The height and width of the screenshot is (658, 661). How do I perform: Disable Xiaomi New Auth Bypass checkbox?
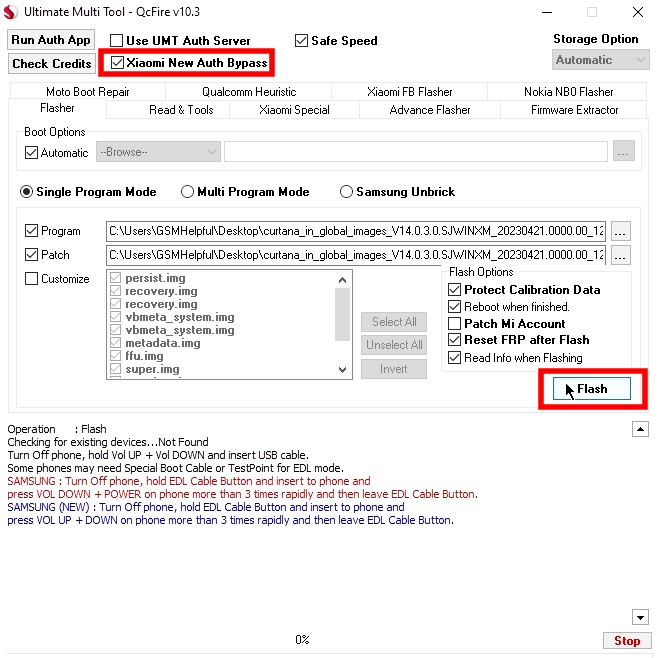tap(117, 63)
